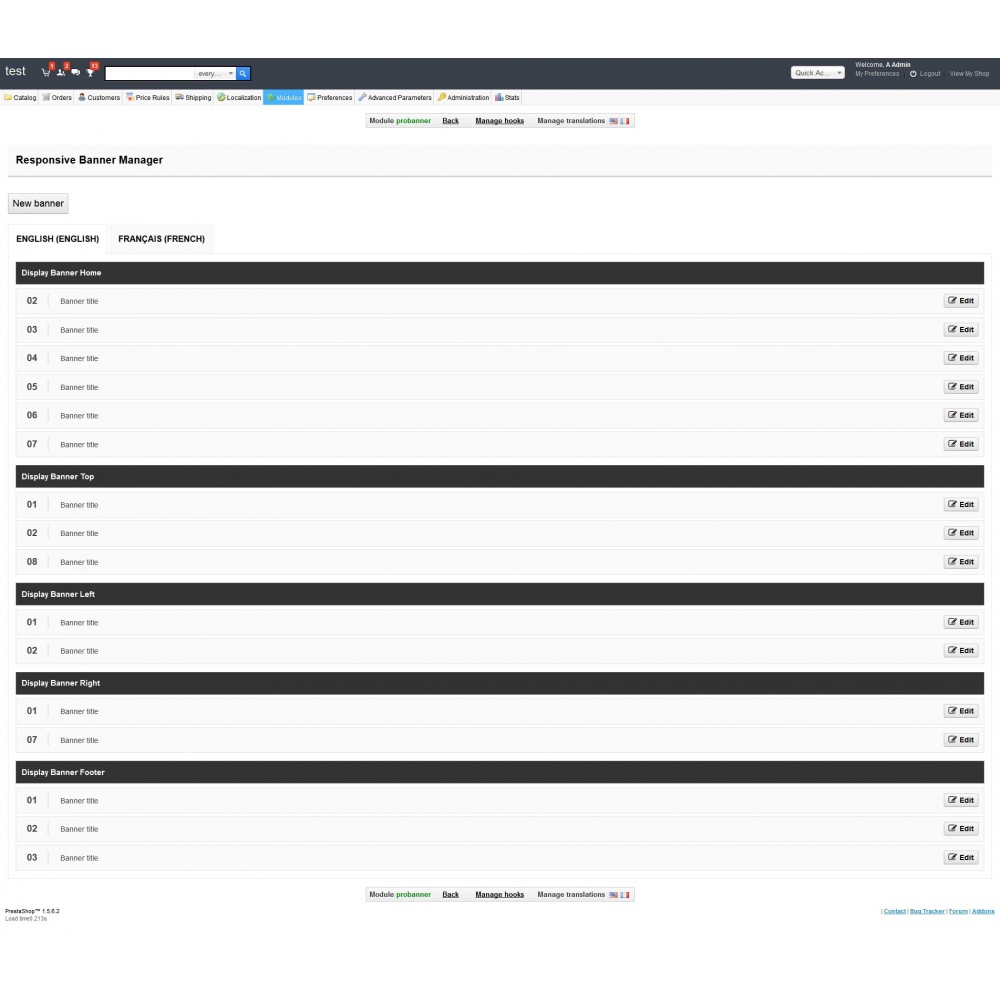Expand the Quick Access dropdown
Image resolution: width=1000 pixels, height=1000 pixels.
click(818, 73)
